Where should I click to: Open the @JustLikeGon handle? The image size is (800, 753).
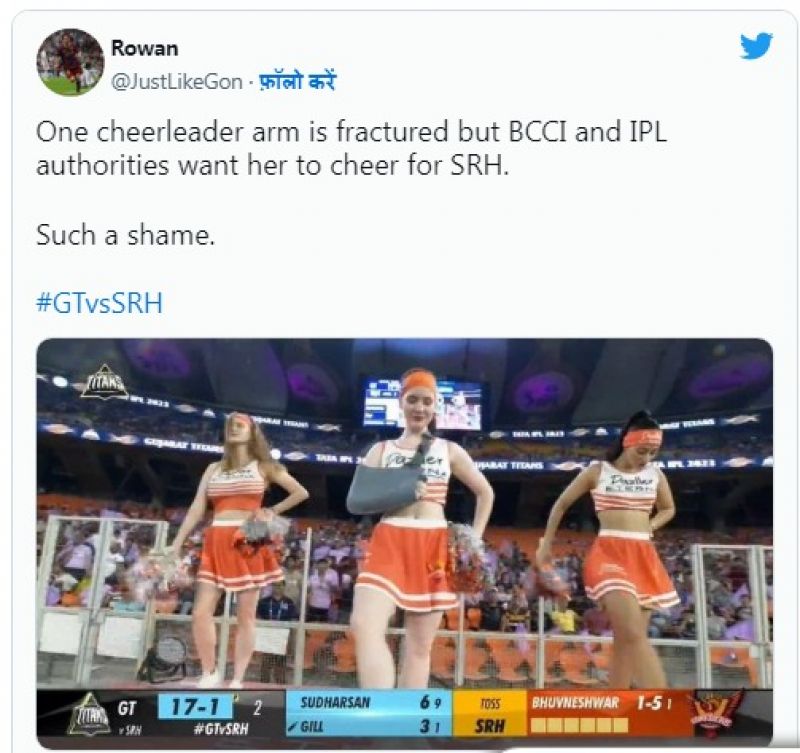[177, 82]
